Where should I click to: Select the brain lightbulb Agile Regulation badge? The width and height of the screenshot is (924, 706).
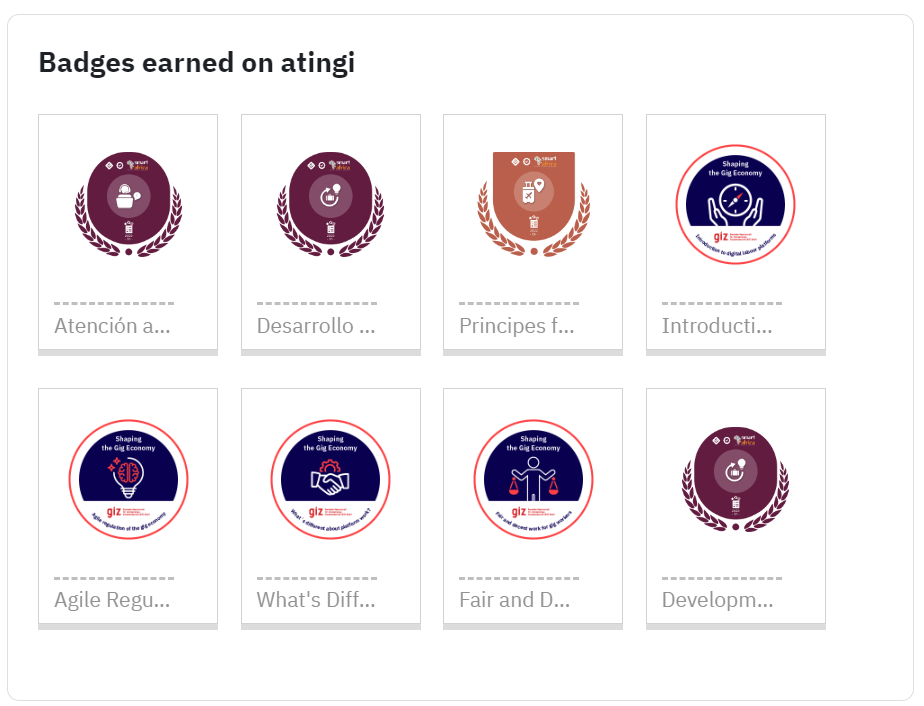point(128,479)
